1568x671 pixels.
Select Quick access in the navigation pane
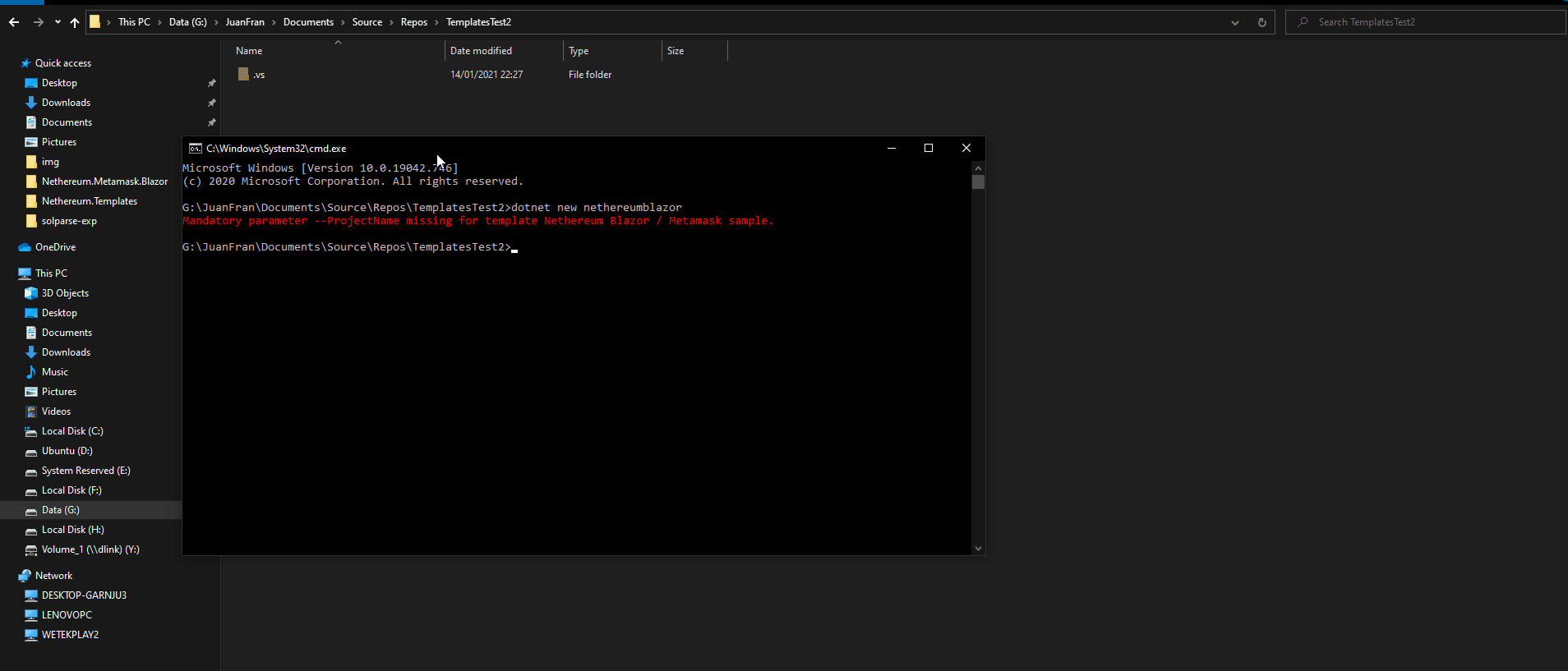coord(62,63)
